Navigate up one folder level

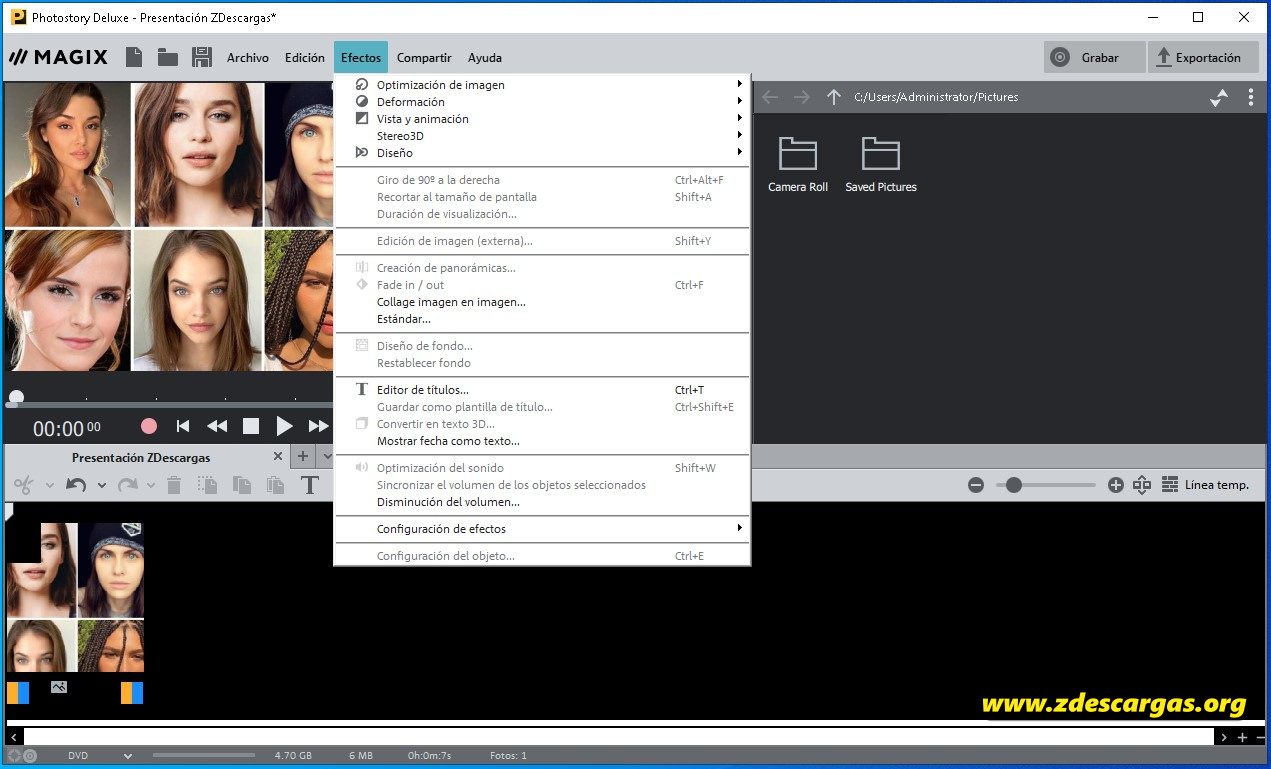(833, 97)
